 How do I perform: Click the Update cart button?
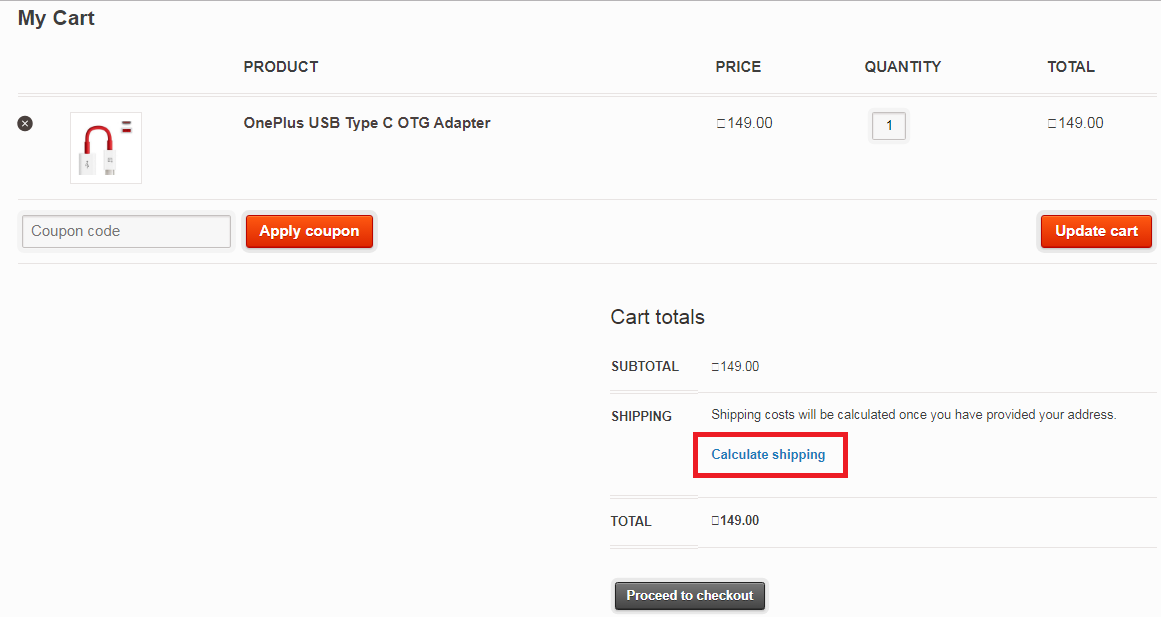(1096, 231)
